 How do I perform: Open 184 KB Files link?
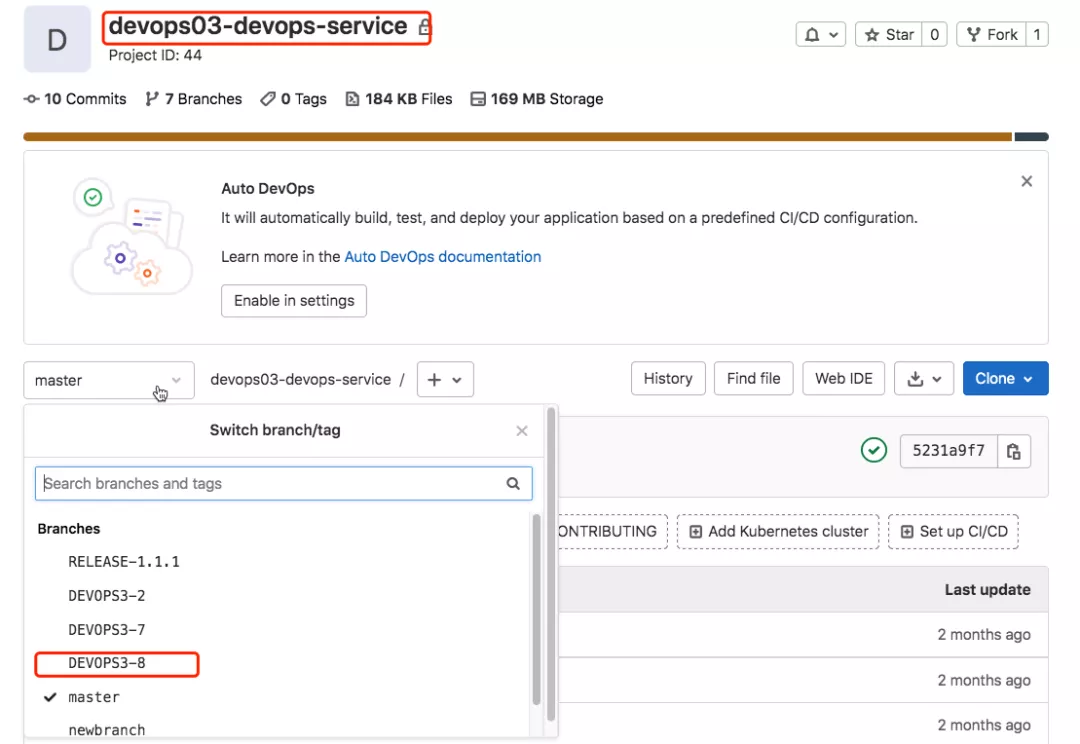point(399,99)
